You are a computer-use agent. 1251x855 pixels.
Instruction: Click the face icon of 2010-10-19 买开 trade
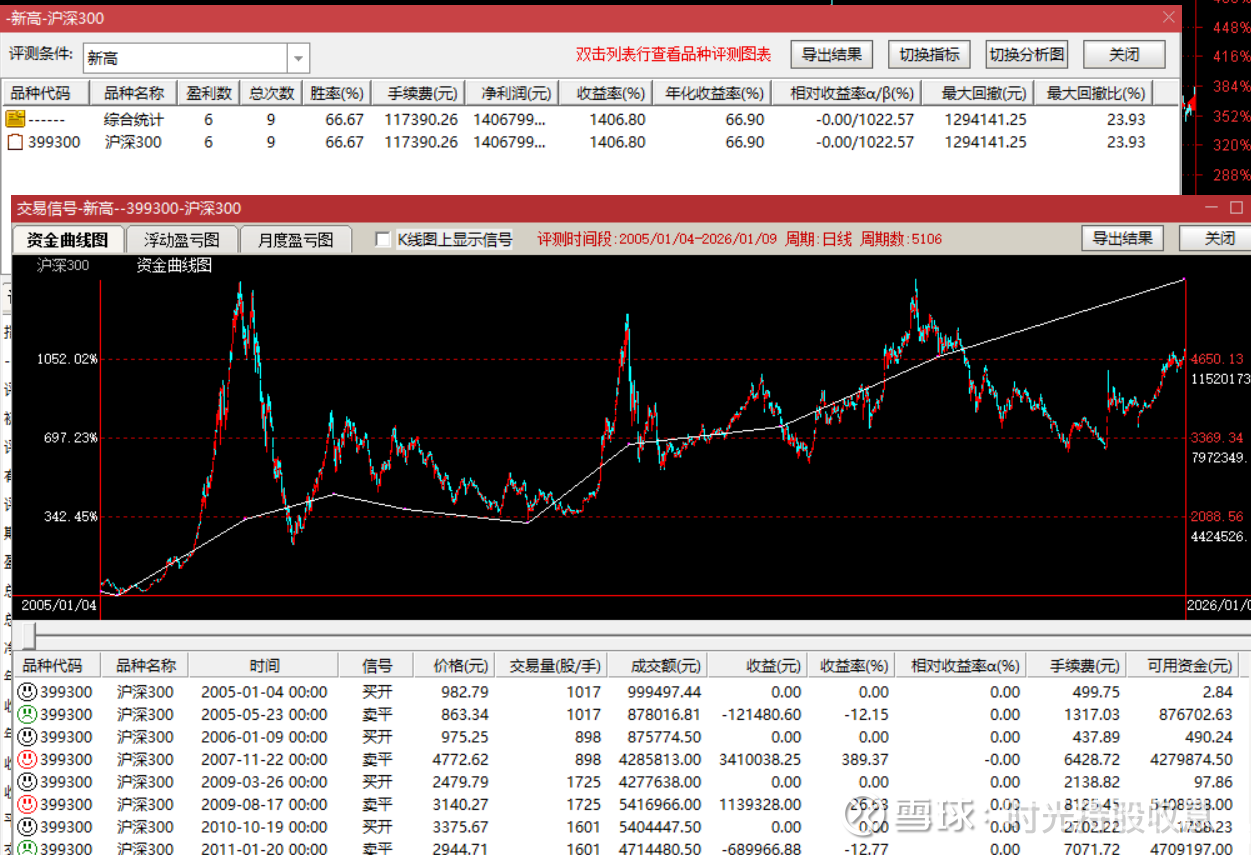(x=27, y=827)
